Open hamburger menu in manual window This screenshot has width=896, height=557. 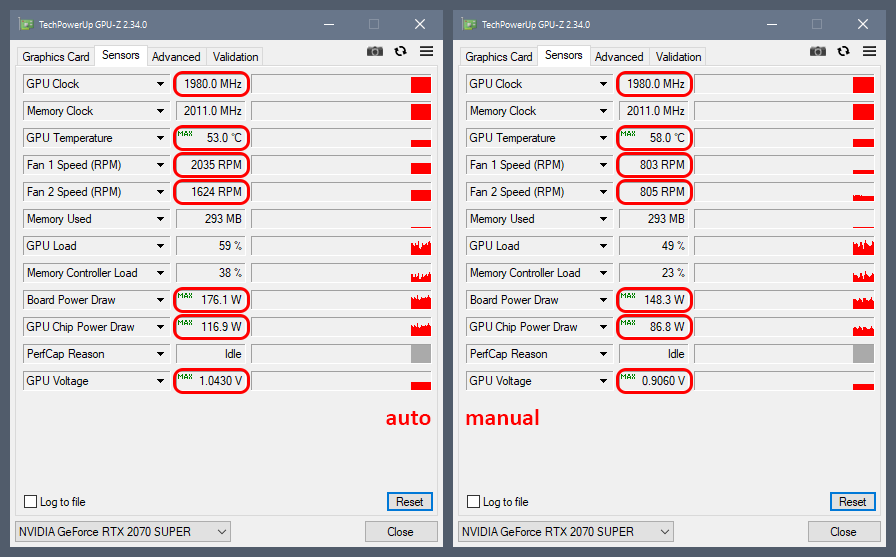[x=869, y=51]
